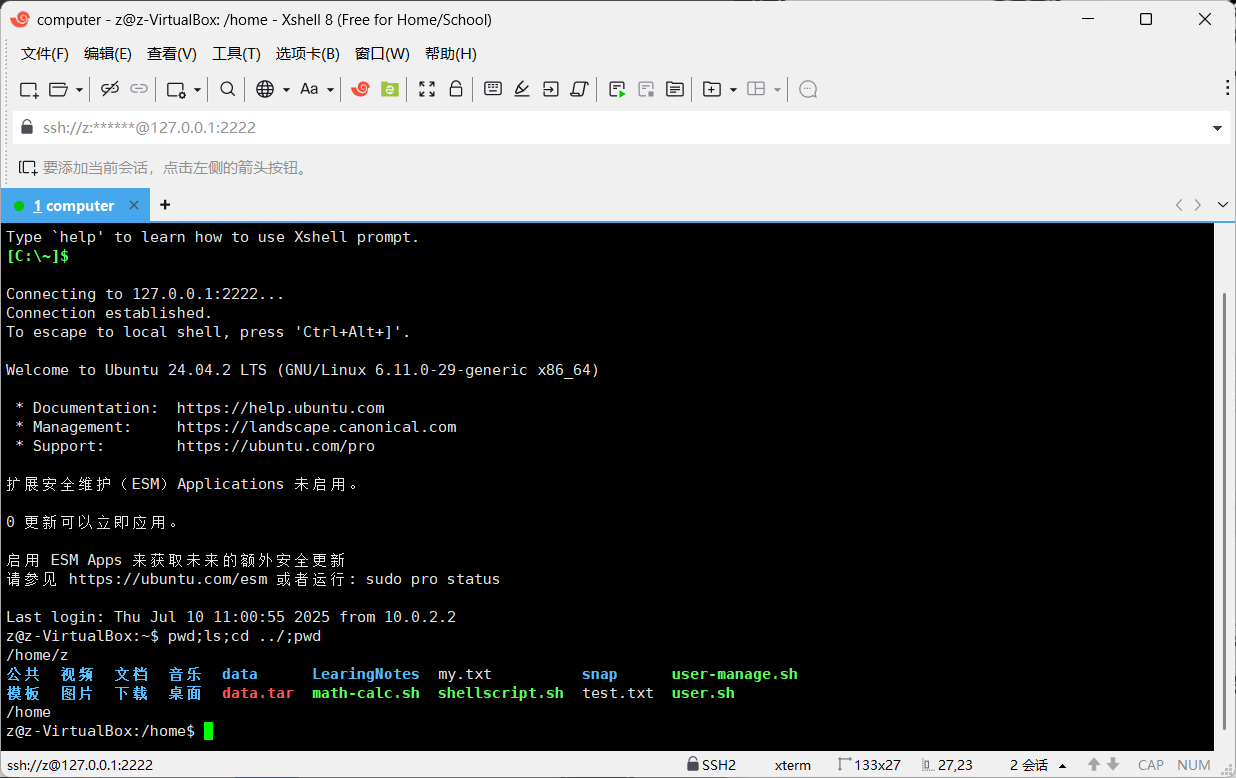Expand the Open session dropdown arrow

pos(79,89)
